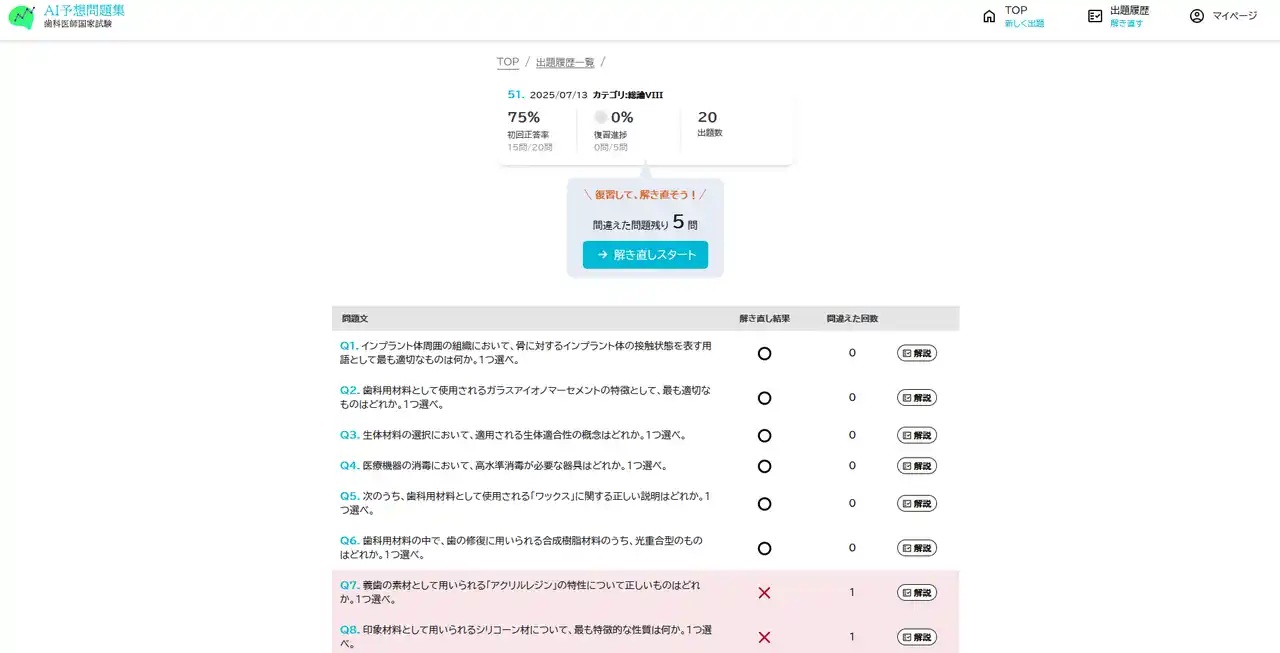Click the red X result mark for Q7

764,593
